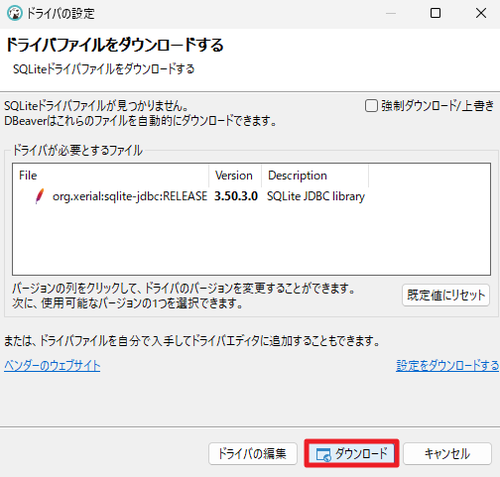Click the ダウンロード button

point(352,454)
